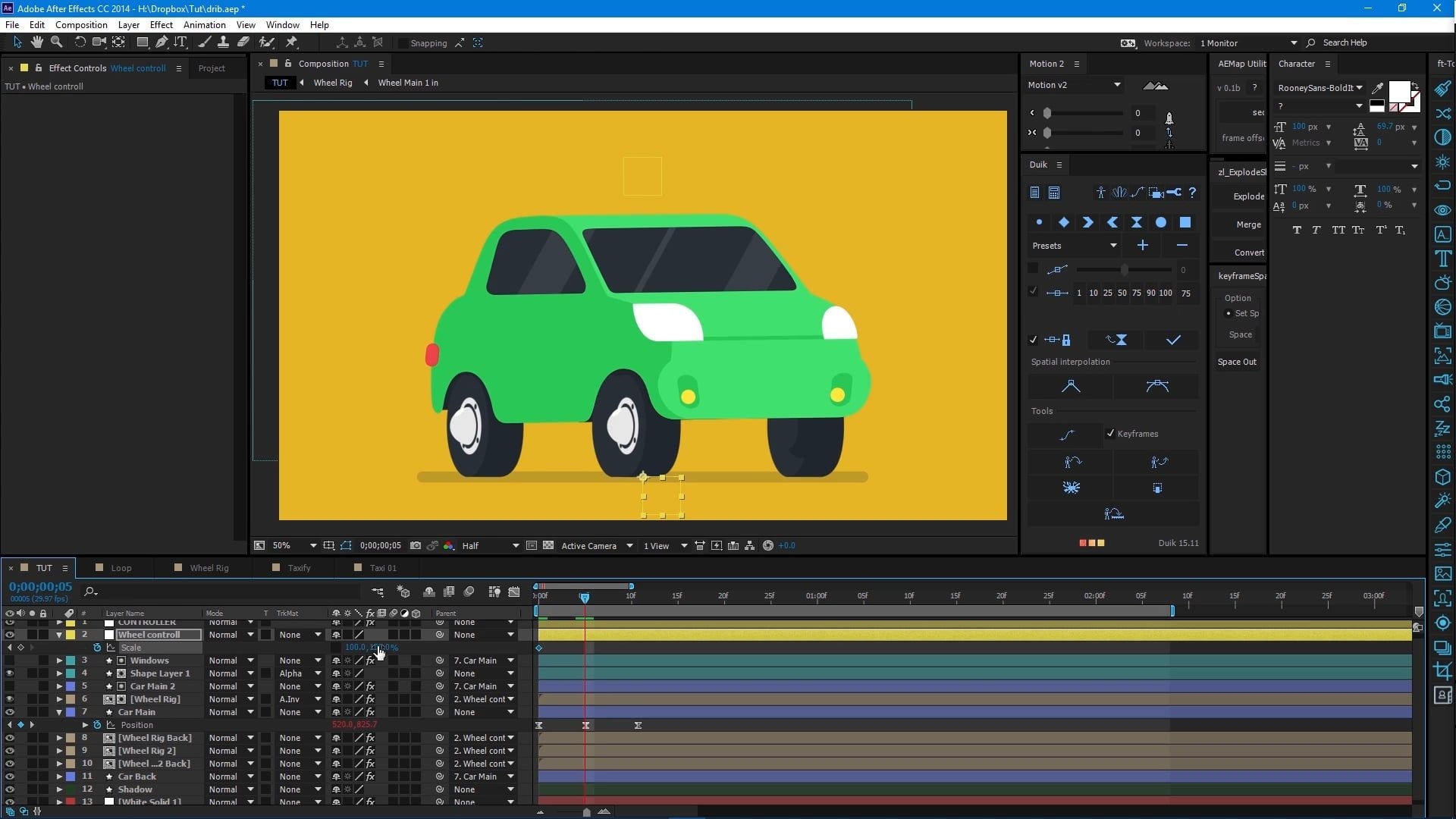Screen dimensions: 1456x819
Task: Enable Motion Blur for timeline layers
Action: [469, 591]
